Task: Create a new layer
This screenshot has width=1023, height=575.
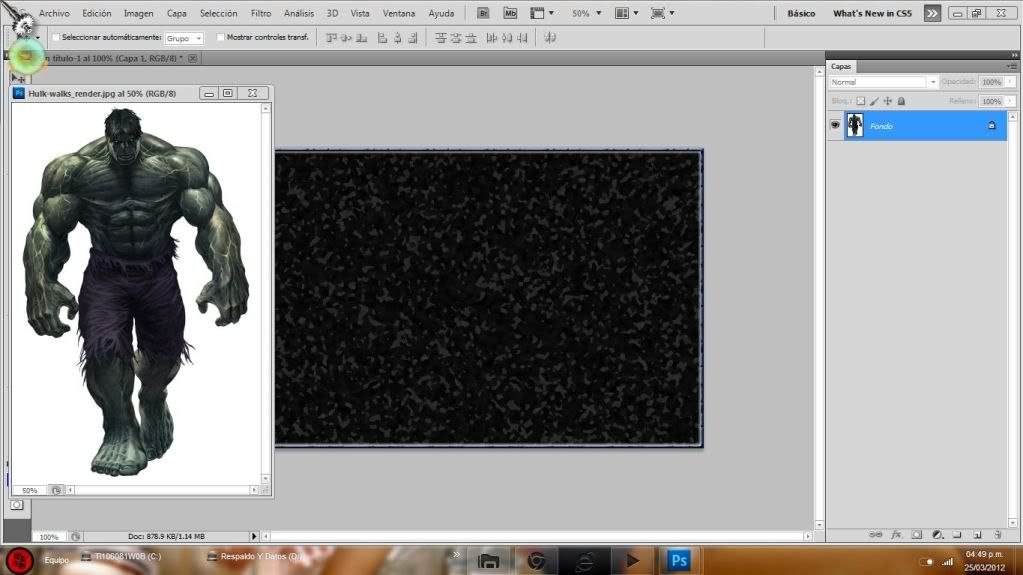Action: tap(977, 535)
